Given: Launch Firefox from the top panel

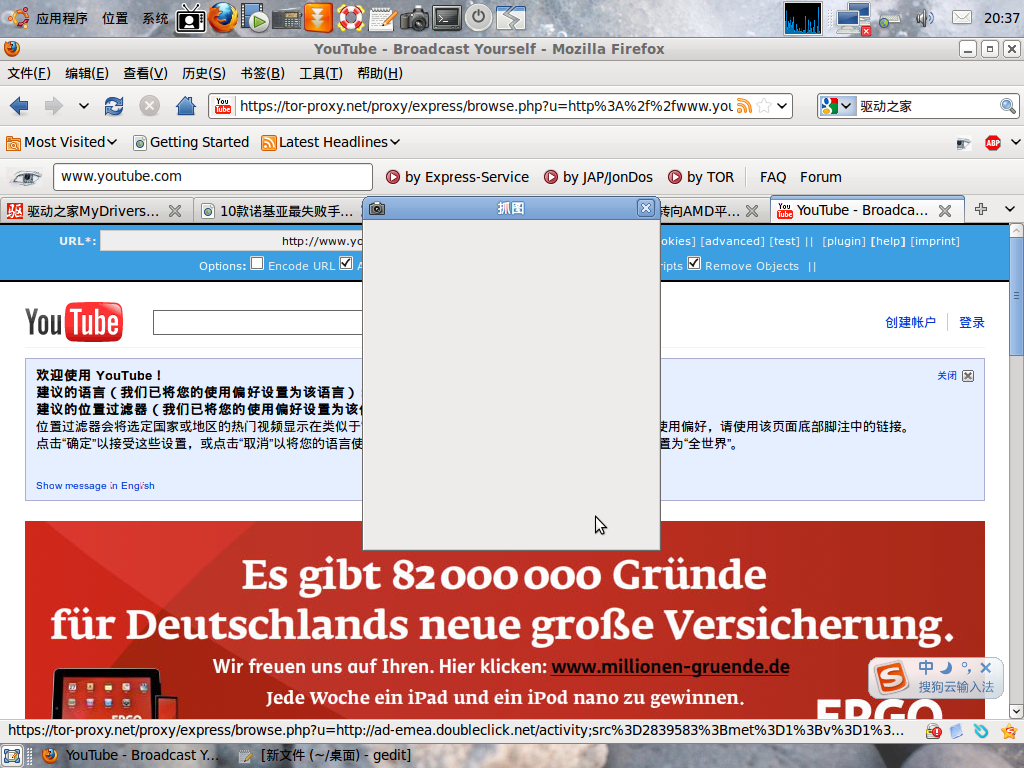Looking at the screenshot, I should coord(223,18).
